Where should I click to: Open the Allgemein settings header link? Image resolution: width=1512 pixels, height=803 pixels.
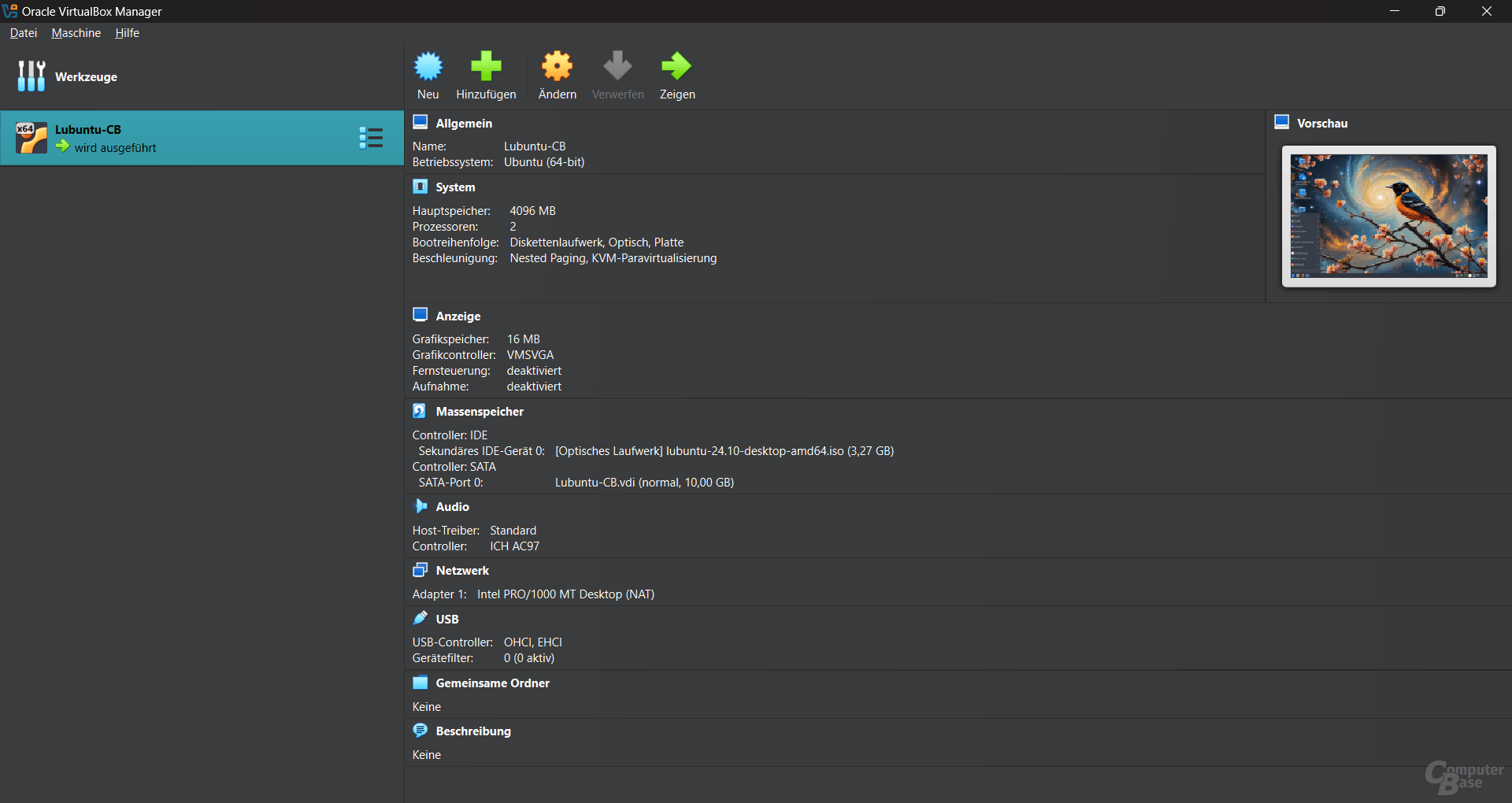click(x=464, y=124)
